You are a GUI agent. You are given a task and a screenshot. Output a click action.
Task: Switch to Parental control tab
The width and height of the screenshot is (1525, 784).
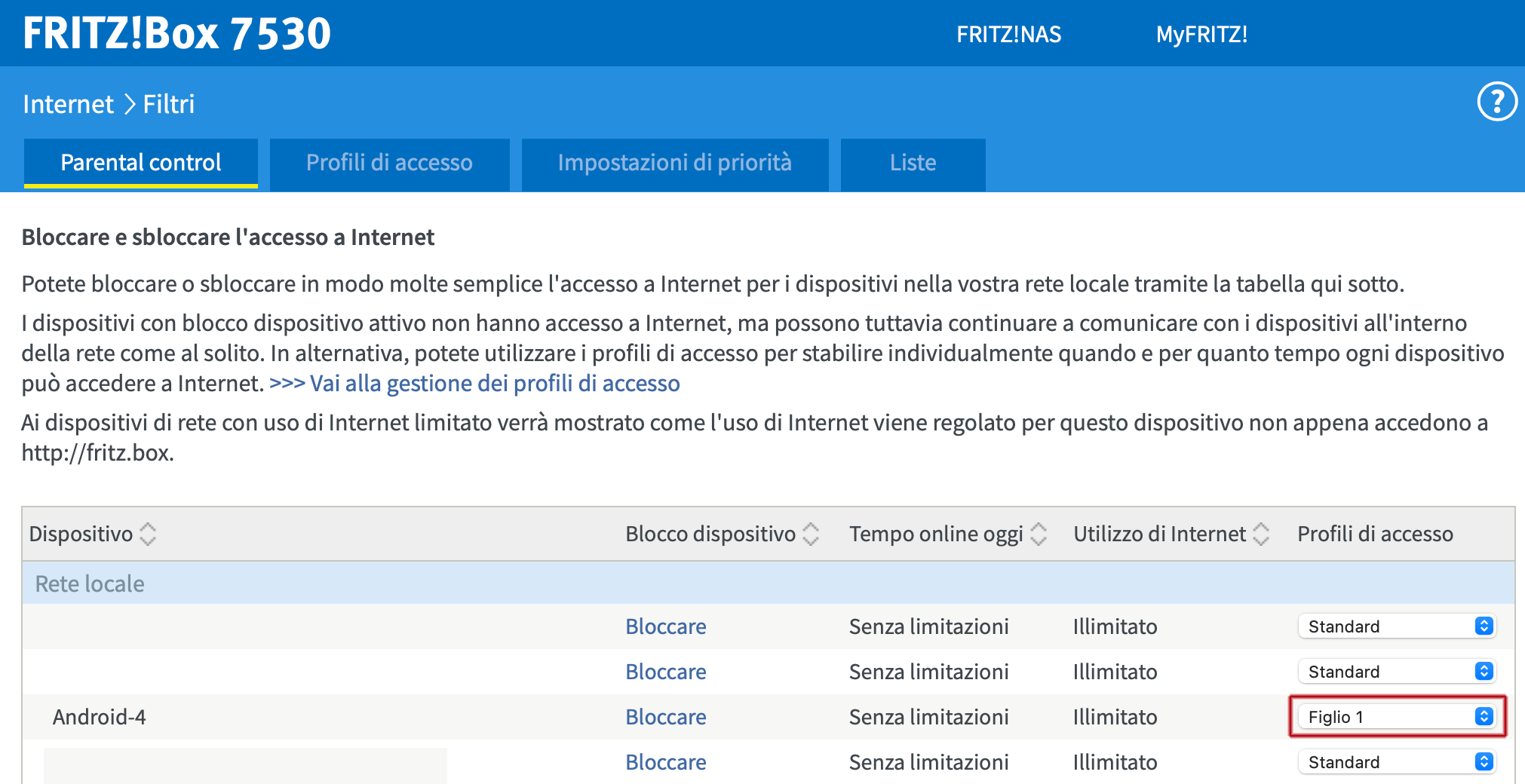141,163
